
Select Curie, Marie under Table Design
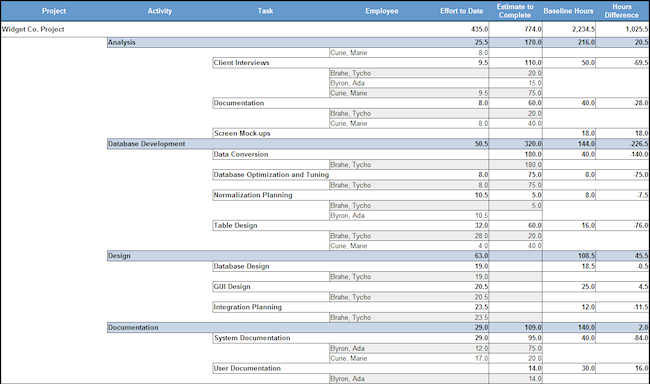pyautogui.click(x=349, y=246)
